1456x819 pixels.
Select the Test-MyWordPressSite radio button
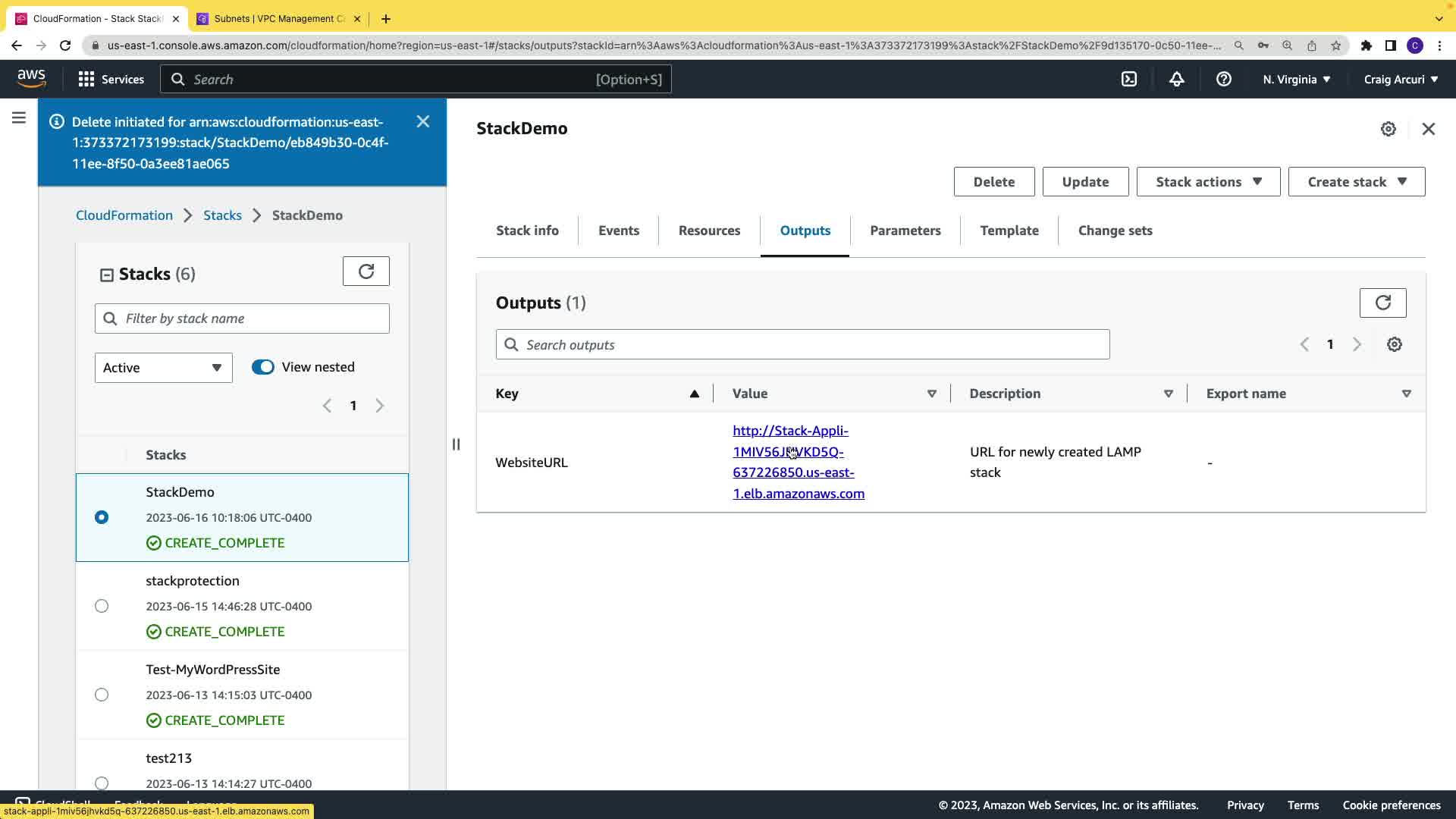tap(102, 695)
